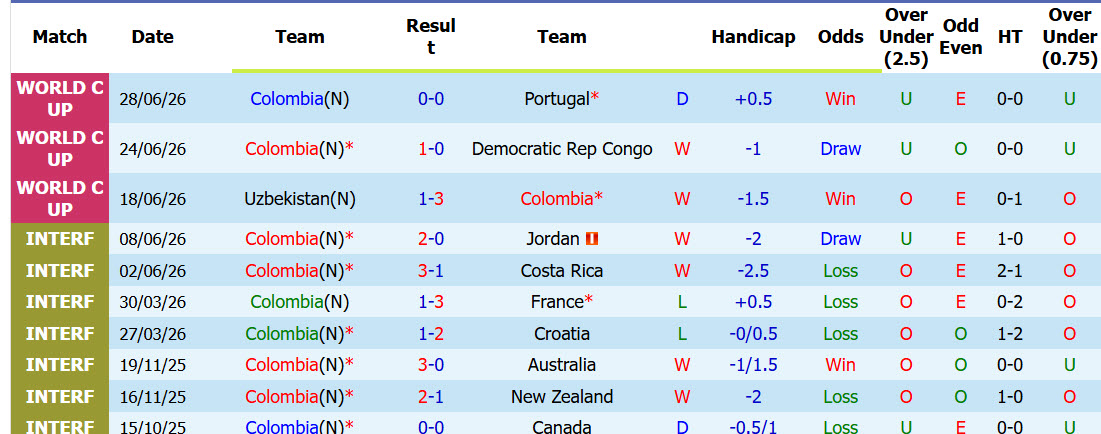Image resolution: width=1101 pixels, height=434 pixels.
Task: Open the Australia team link
Action: point(562,365)
